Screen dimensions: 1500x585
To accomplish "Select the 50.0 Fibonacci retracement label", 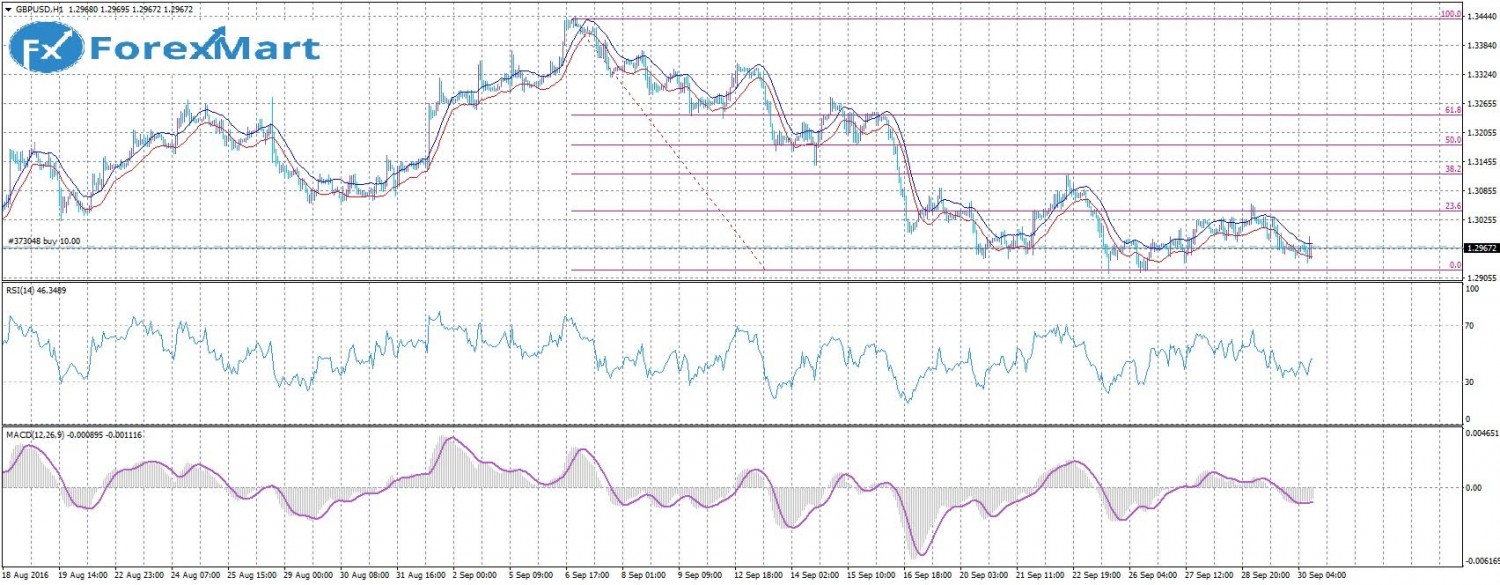I will tap(1453, 141).
